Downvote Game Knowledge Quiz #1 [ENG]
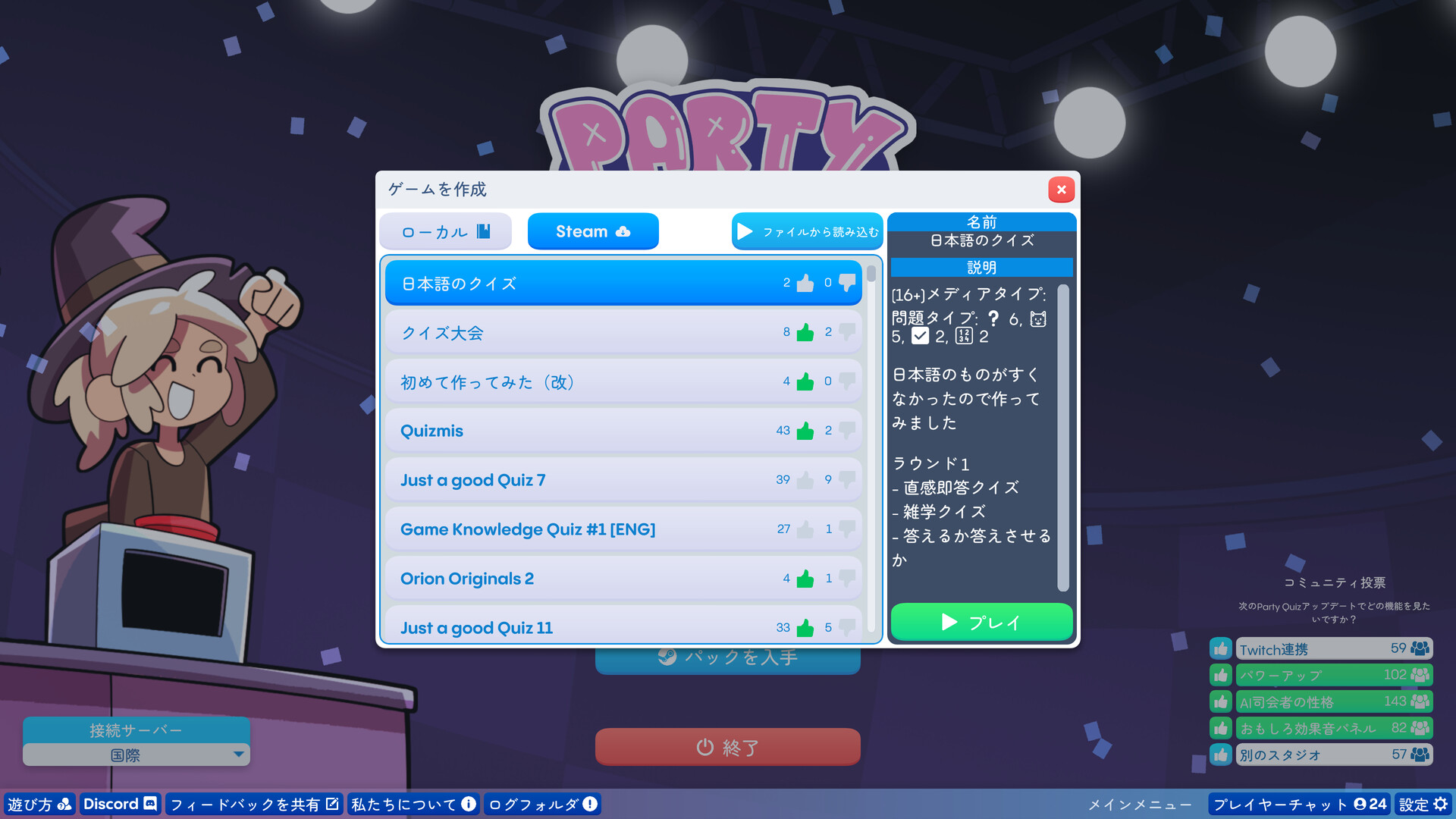Screen dimensions: 1456x819 (x=847, y=529)
